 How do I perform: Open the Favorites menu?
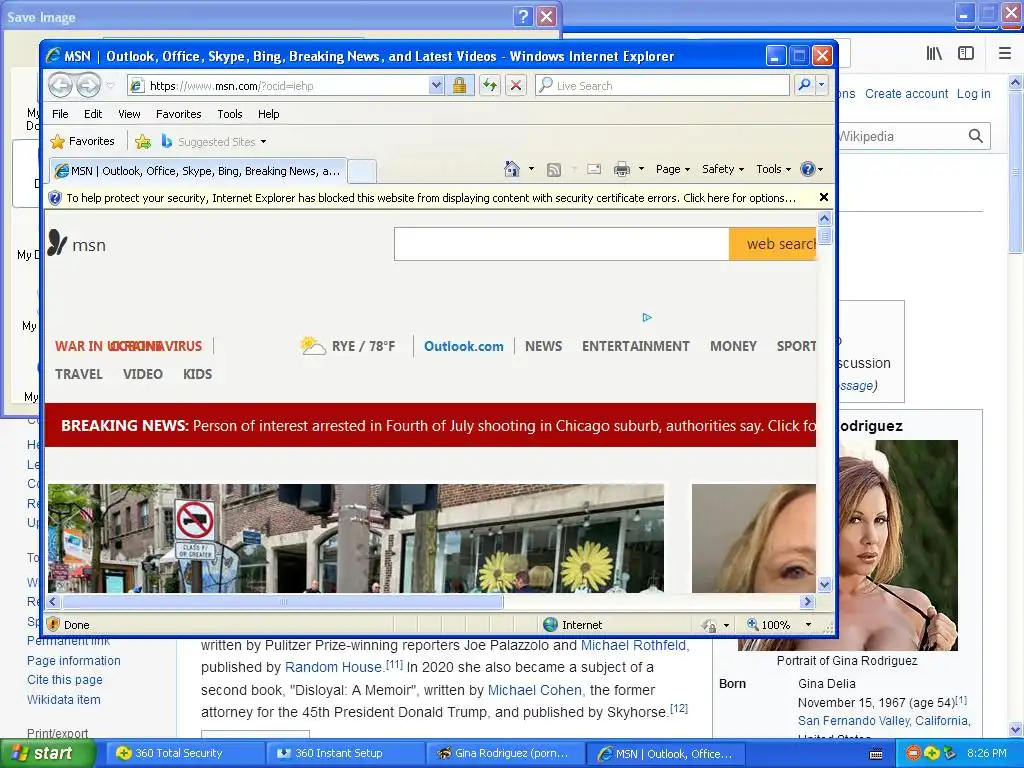(x=178, y=114)
